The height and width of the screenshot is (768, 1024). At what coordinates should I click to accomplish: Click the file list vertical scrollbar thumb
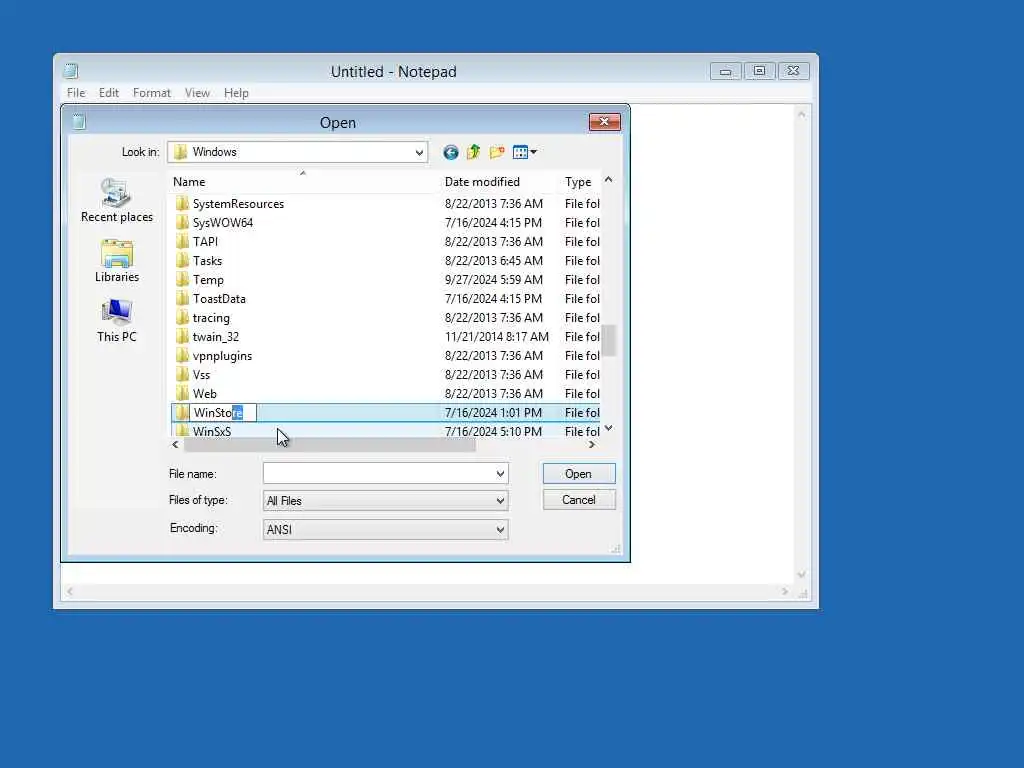609,340
